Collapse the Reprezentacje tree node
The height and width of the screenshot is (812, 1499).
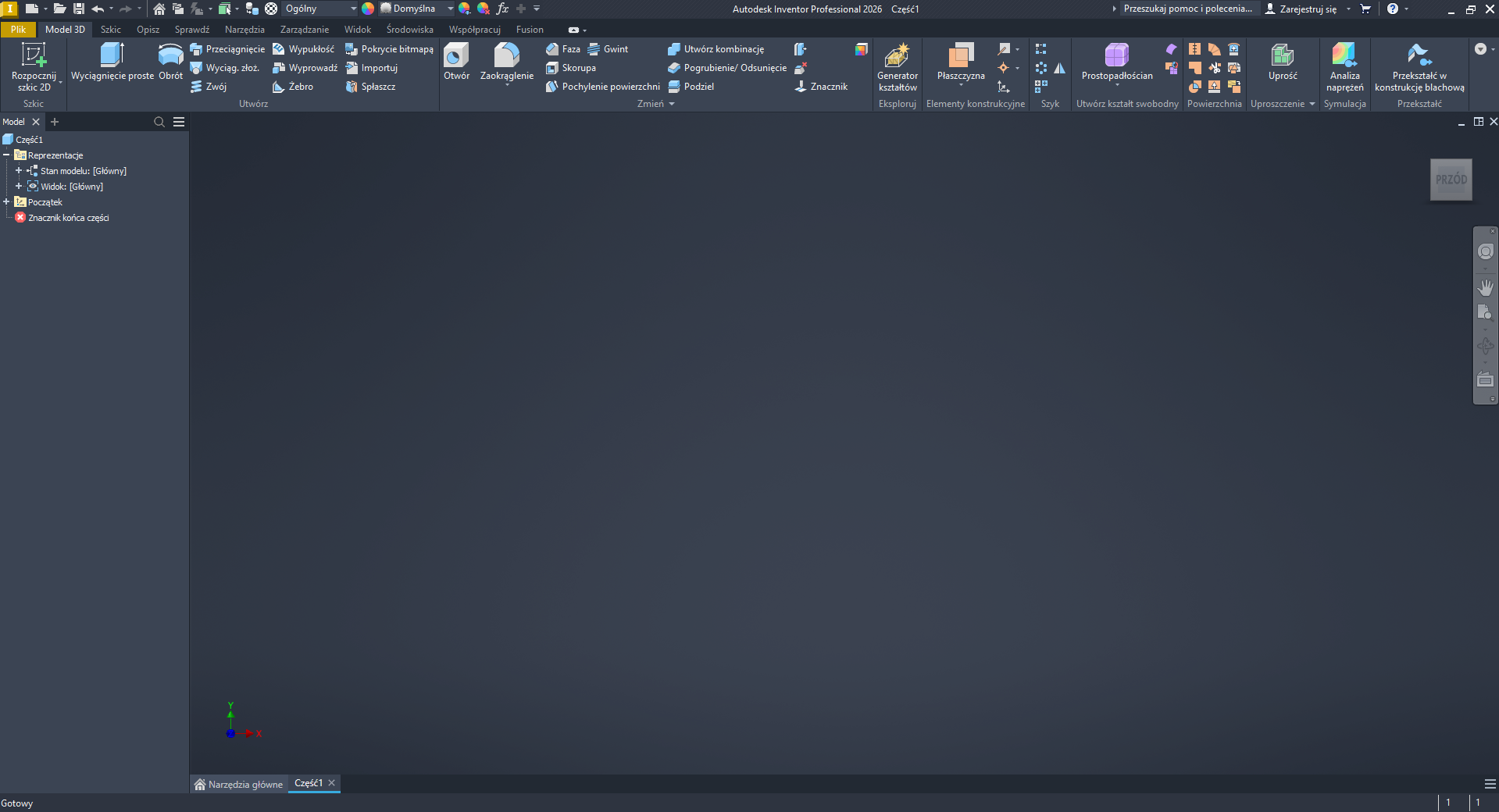(7, 155)
